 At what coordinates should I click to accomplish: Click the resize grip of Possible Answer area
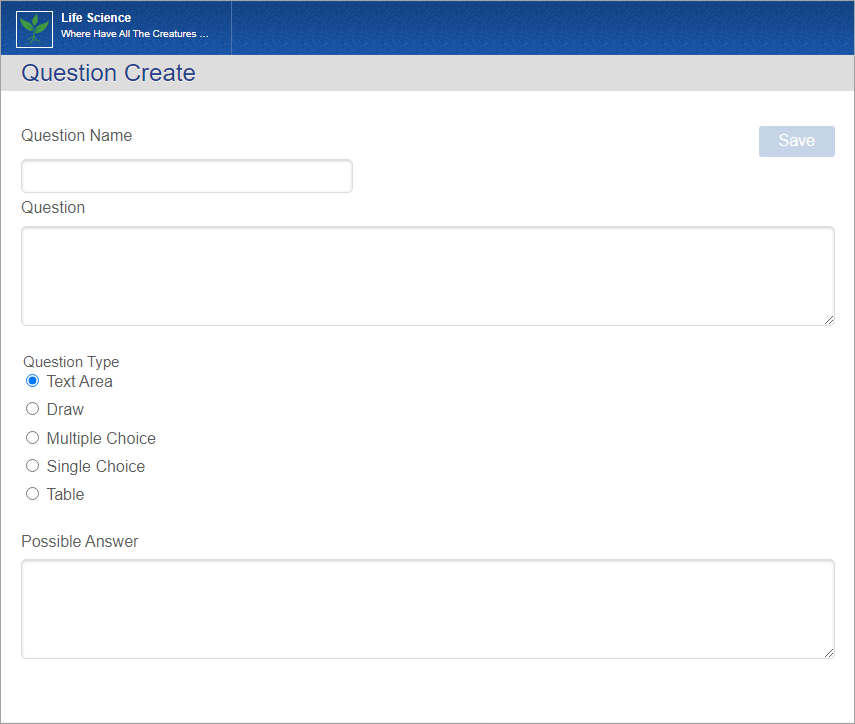click(829, 653)
